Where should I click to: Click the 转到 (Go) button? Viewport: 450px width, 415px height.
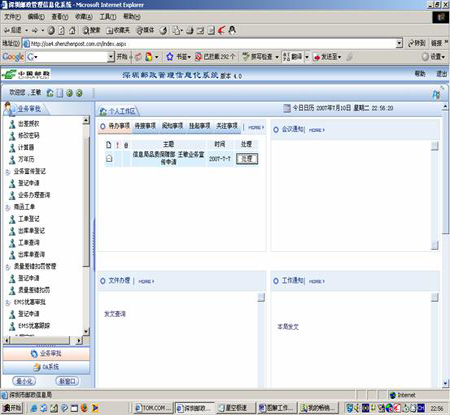tap(417, 43)
